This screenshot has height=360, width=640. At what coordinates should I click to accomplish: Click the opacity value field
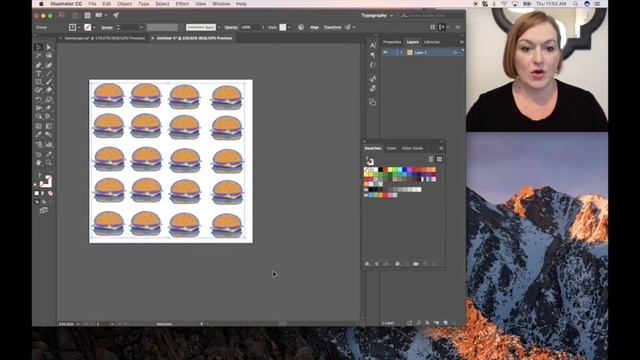(x=249, y=27)
